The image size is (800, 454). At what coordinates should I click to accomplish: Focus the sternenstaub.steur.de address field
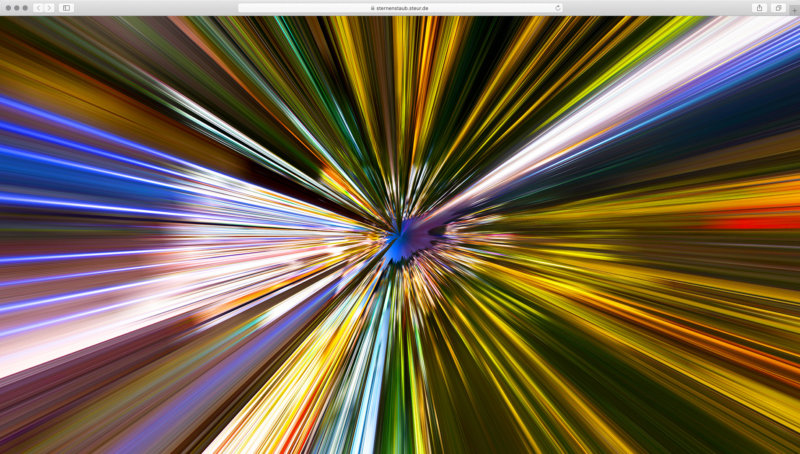point(400,7)
